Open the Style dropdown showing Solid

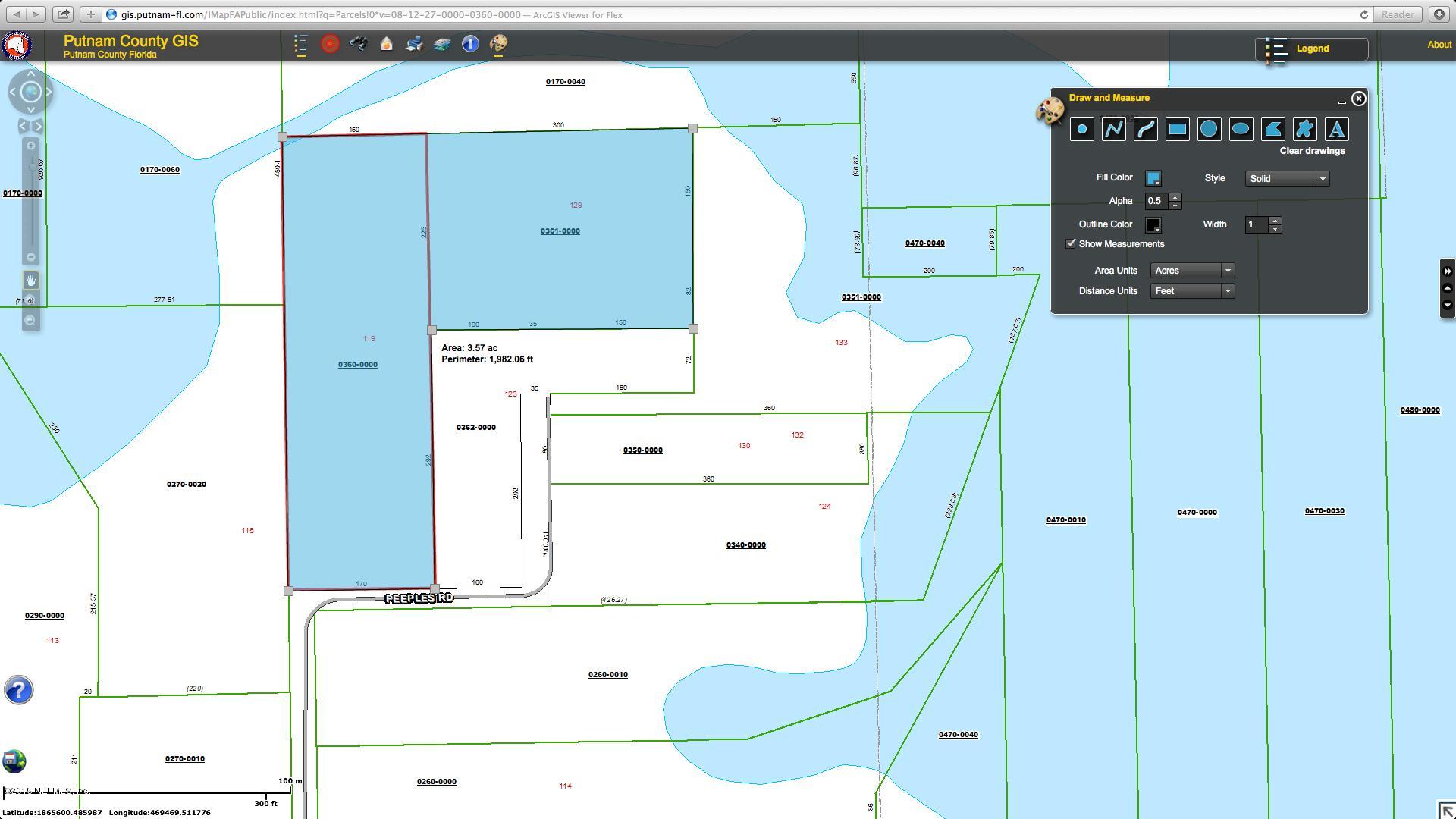1287,178
